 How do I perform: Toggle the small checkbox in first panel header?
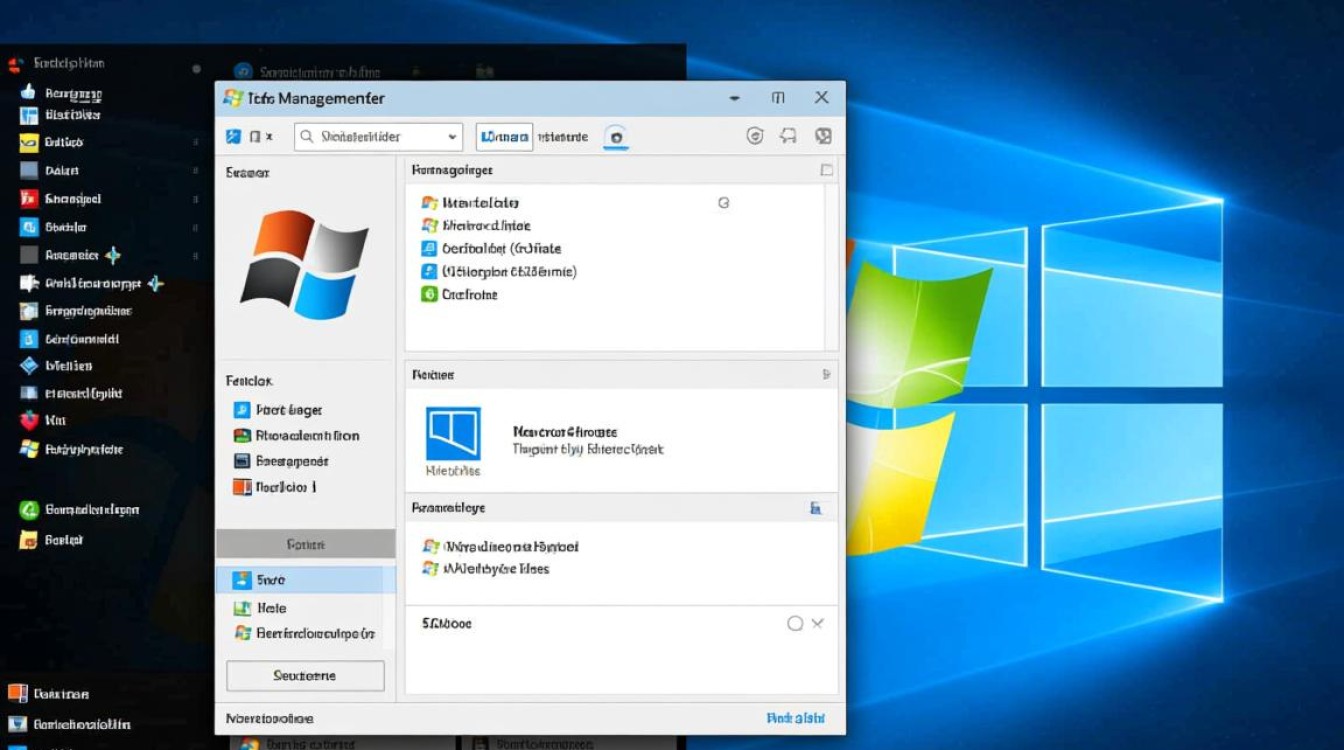click(x=826, y=170)
